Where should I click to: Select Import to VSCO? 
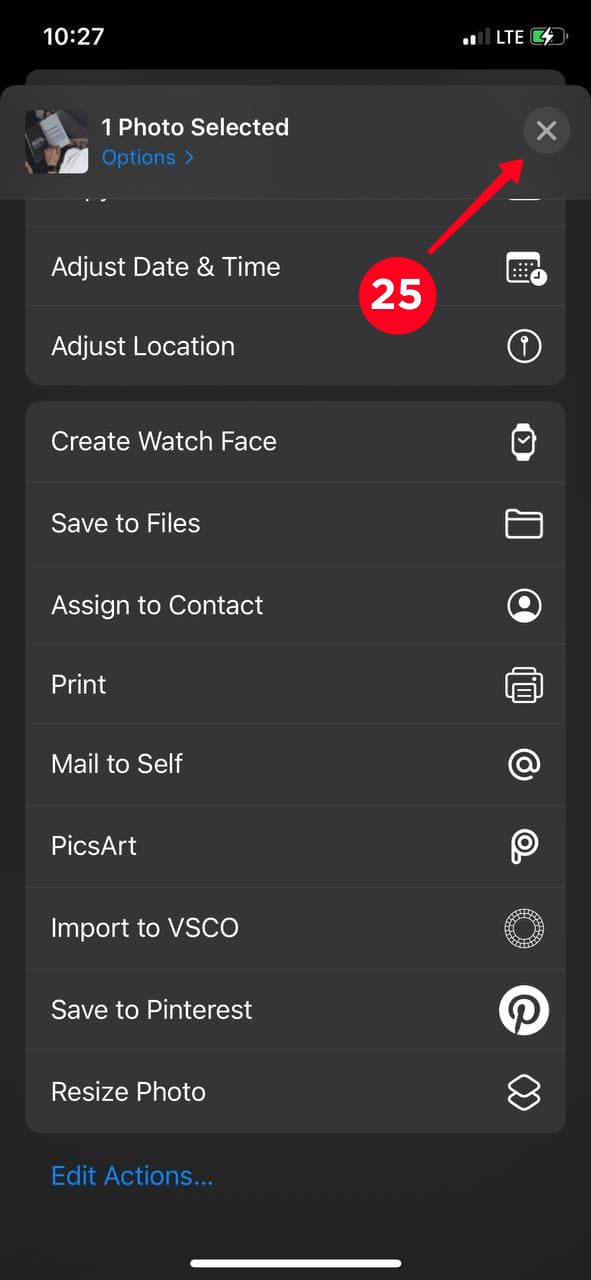295,928
